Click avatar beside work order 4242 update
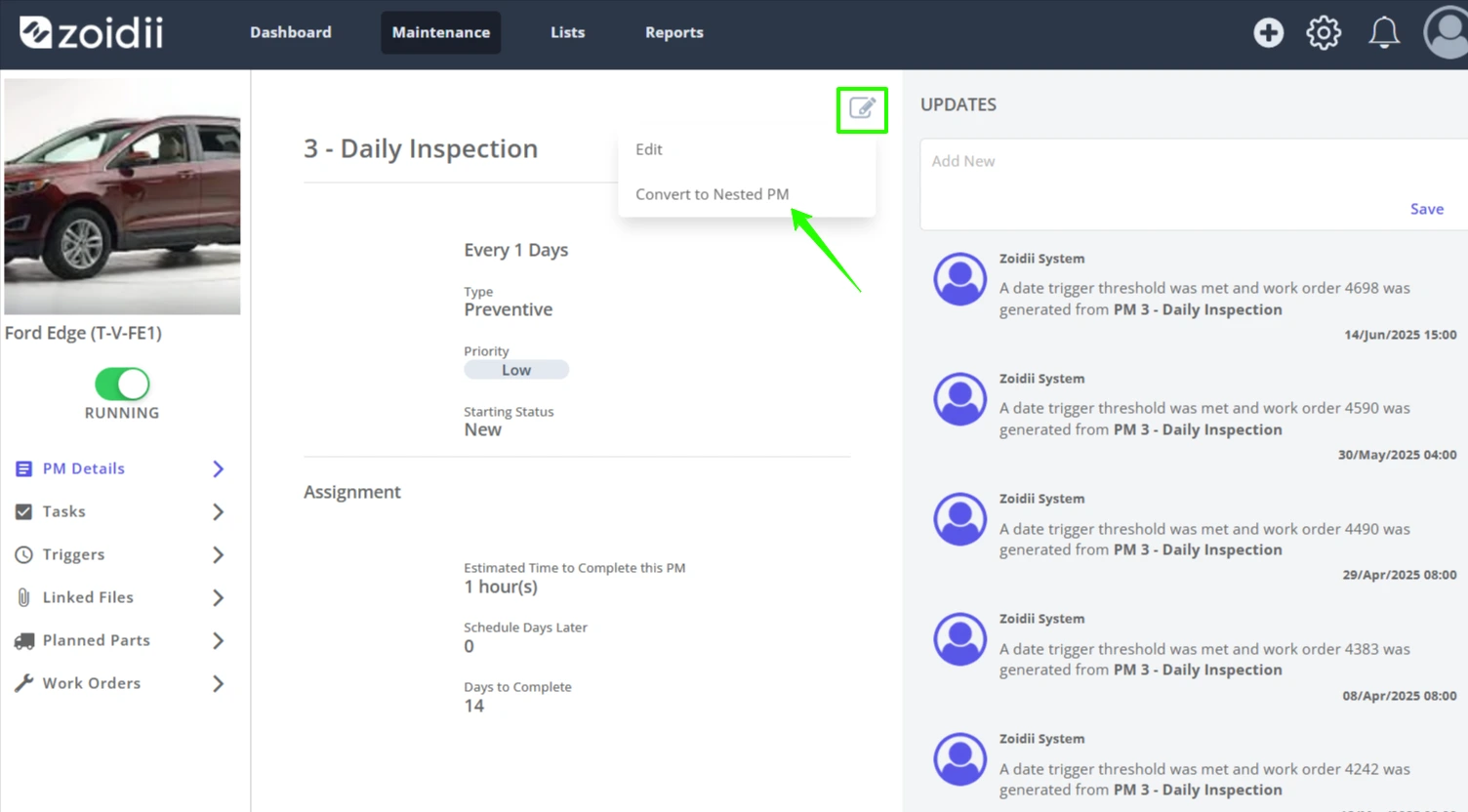Viewport: 1468px width, 812px height. [x=959, y=759]
